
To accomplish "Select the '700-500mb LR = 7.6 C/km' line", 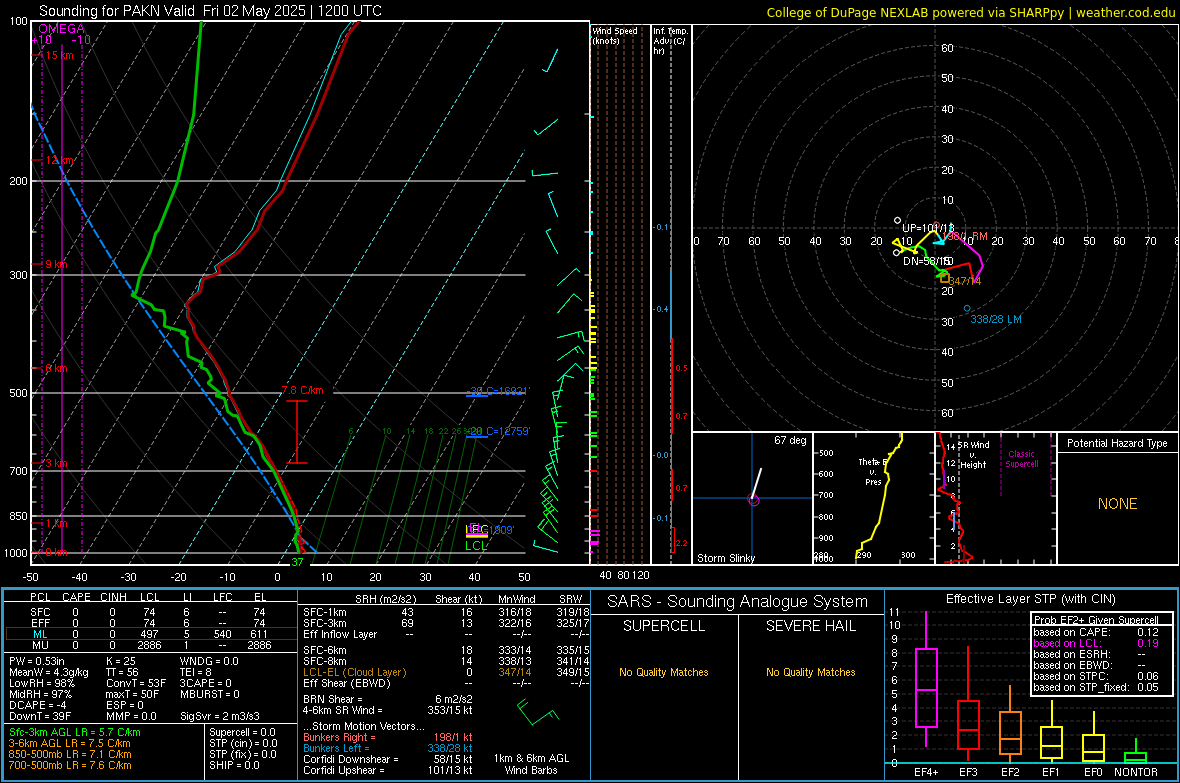I will [x=70, y=765].
